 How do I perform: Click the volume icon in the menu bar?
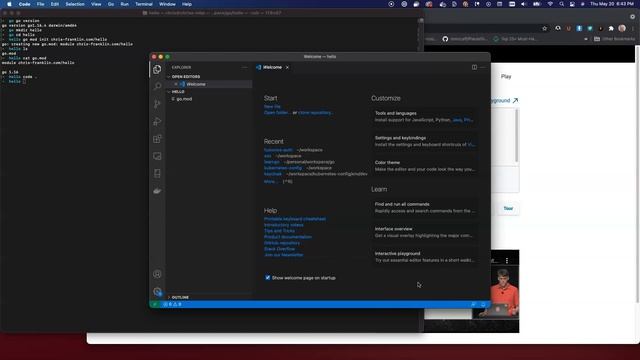pyautogui.click(x=523, y=4)
